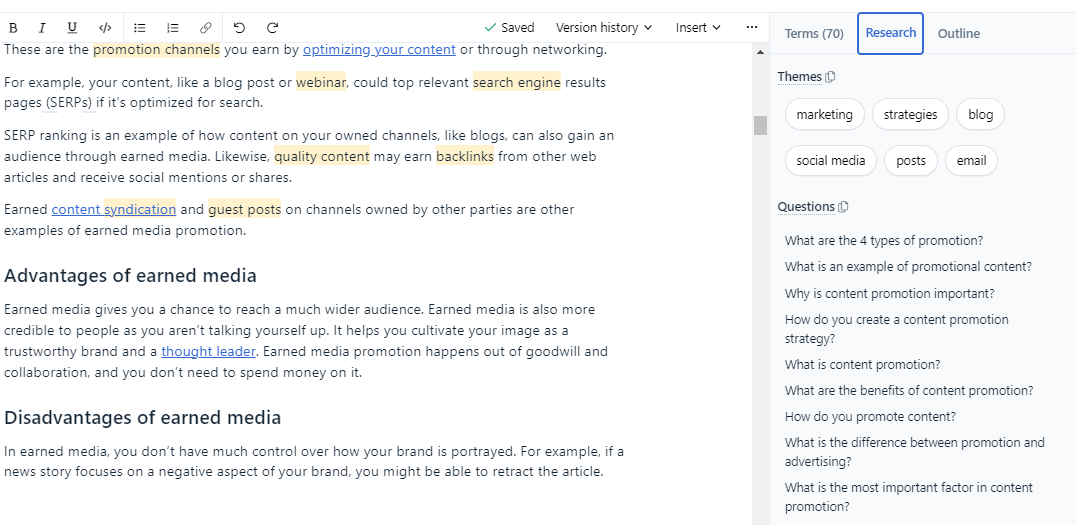Click How do you create a content promotion strategy?
Image resolution: width=1076 pixels, height=525 pixels.
point(896,329)
